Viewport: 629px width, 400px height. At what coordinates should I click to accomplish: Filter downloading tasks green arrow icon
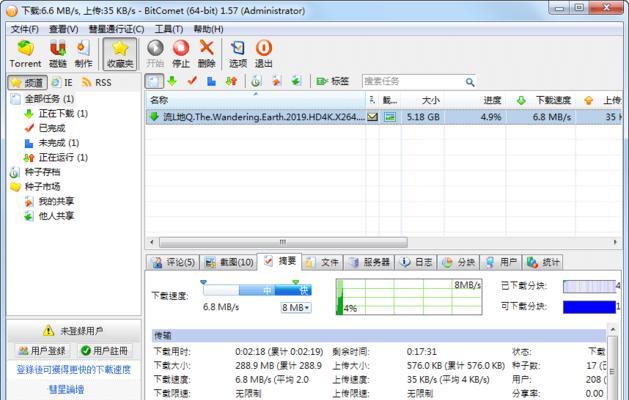172,81
